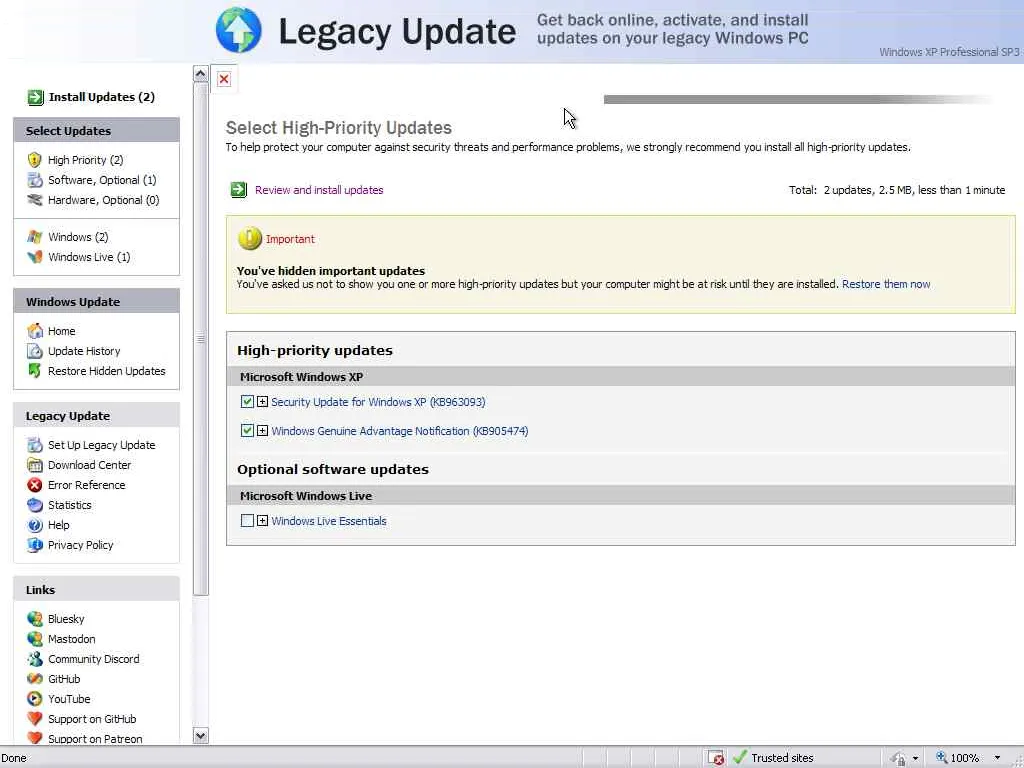
Task: Open Restore Hidden Updates page
Action: point(106,371)
